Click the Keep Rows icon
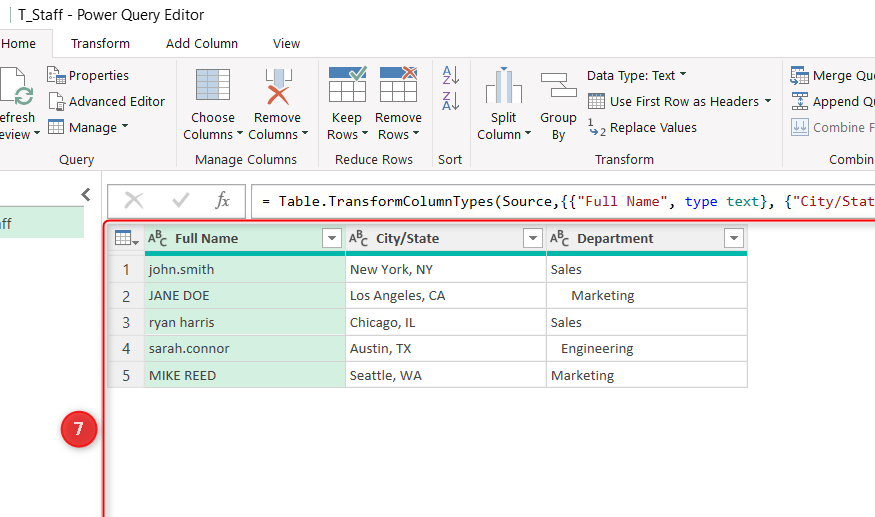875x517 pixels. coord(347,84)
